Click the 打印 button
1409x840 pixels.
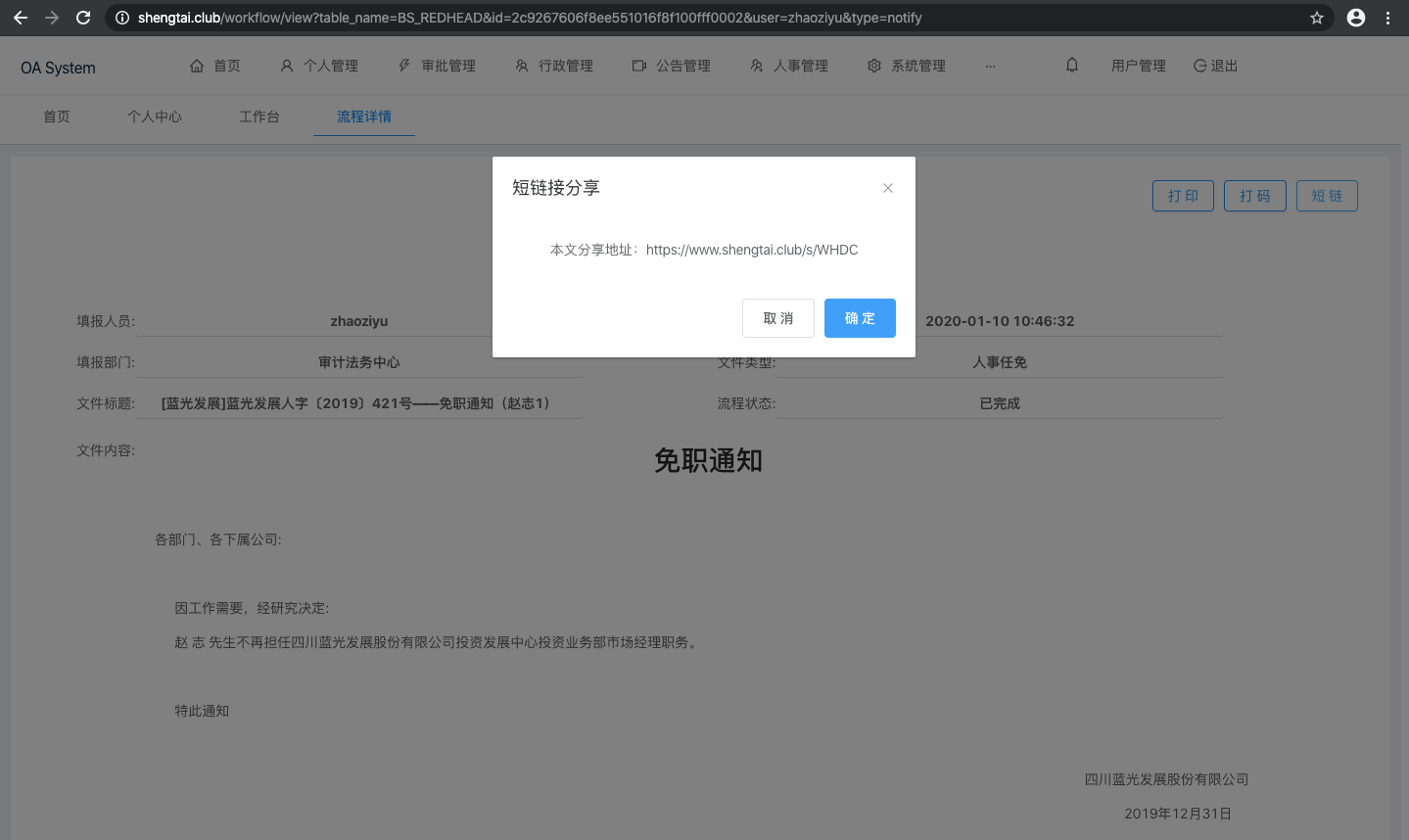point(1183,196)
